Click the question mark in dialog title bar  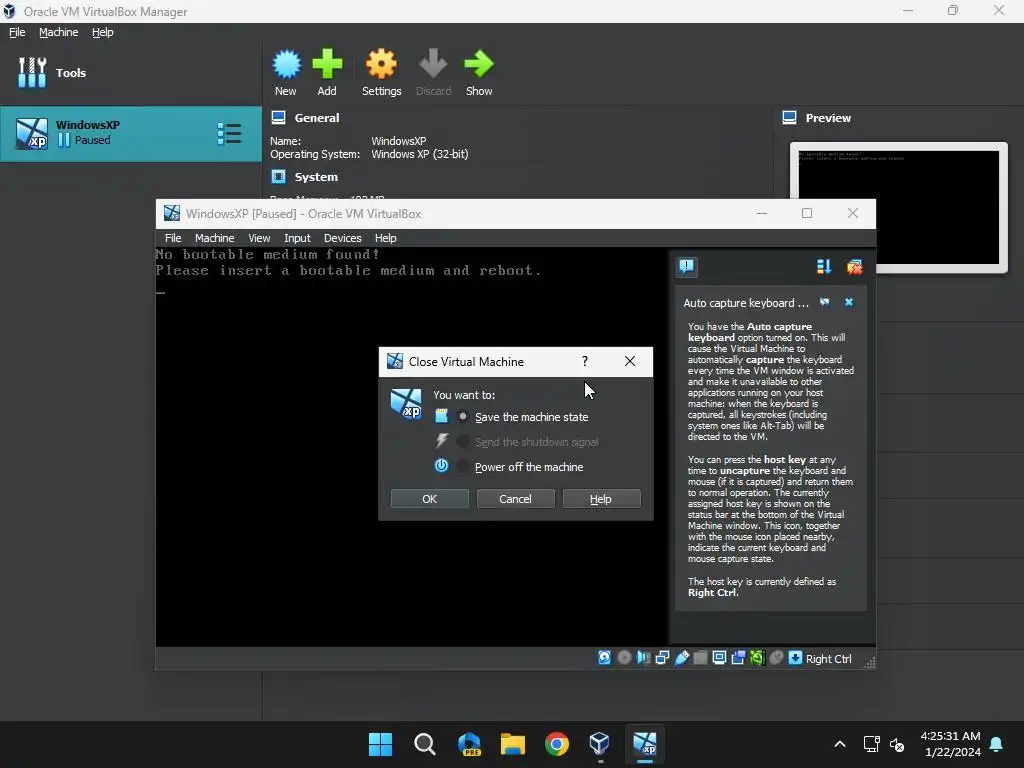tap(584, 361)
